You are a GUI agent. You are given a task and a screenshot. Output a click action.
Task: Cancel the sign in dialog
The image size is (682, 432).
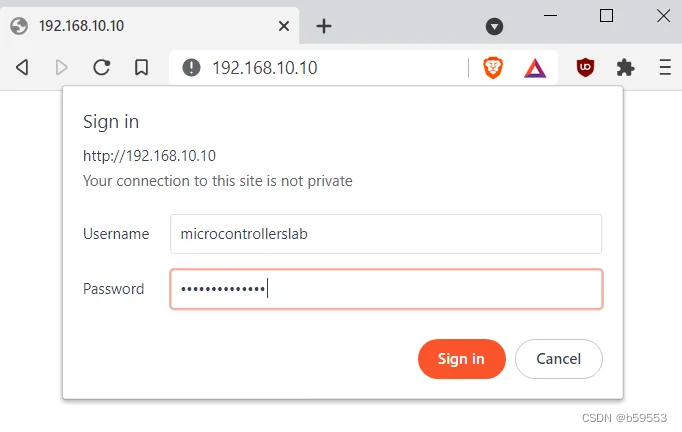pos(558,359)
